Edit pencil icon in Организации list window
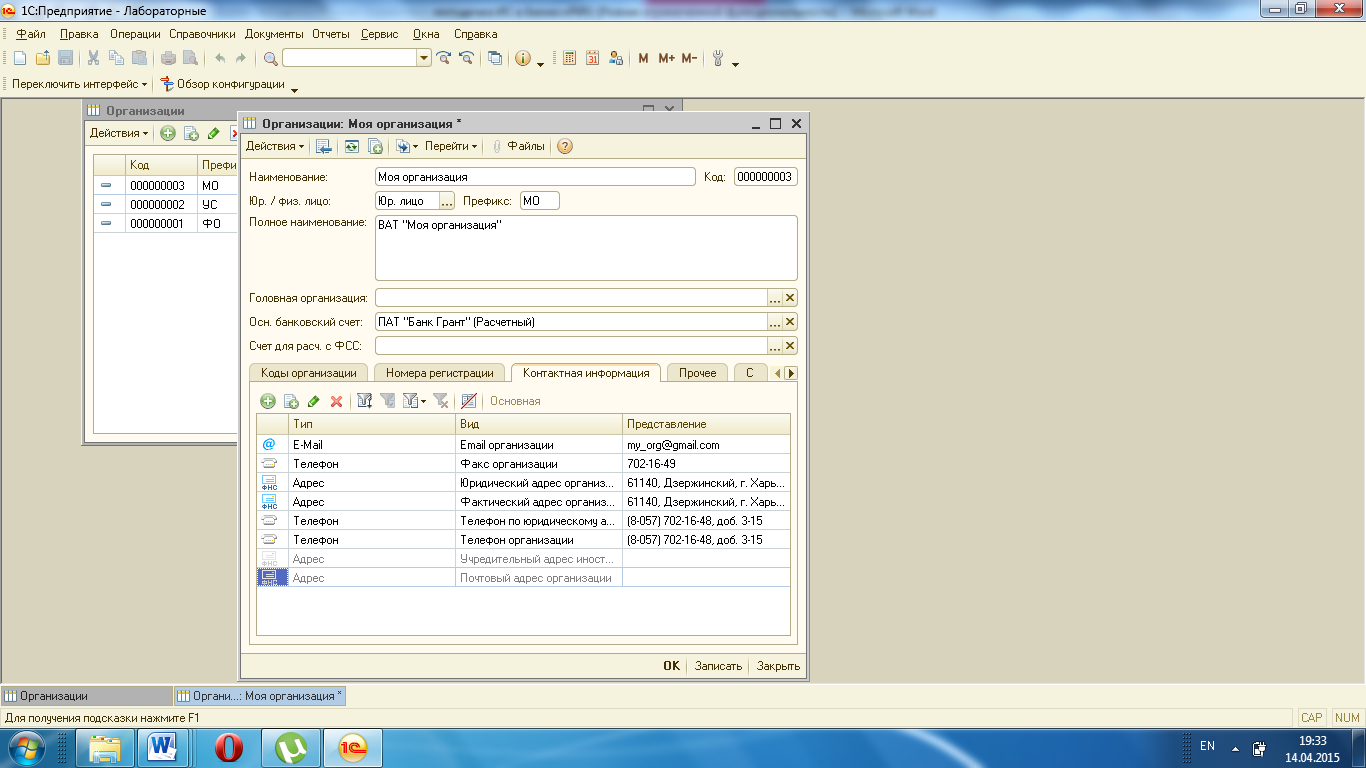1366x768 pixels. 212,133
